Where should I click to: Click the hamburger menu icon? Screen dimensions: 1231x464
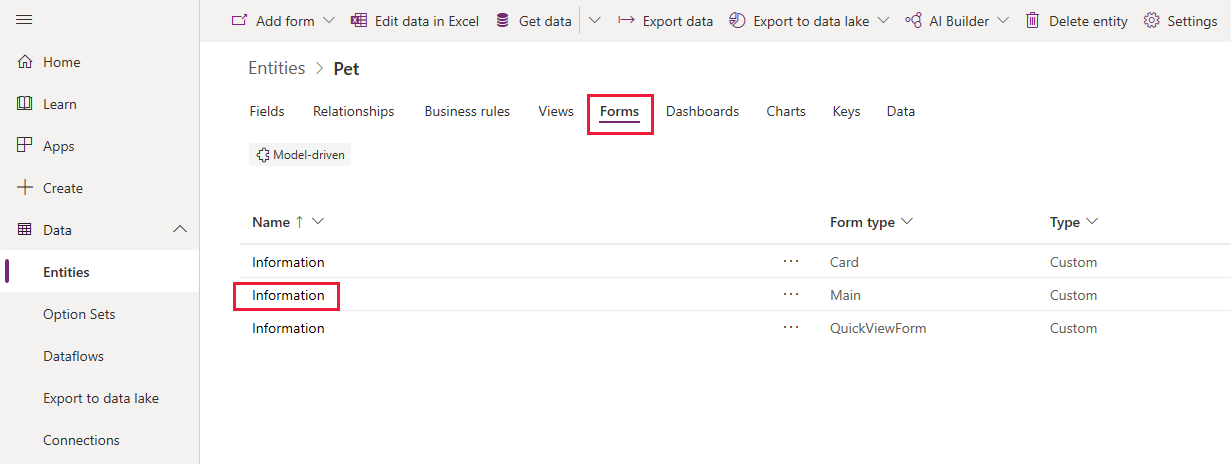pos(25,20)
